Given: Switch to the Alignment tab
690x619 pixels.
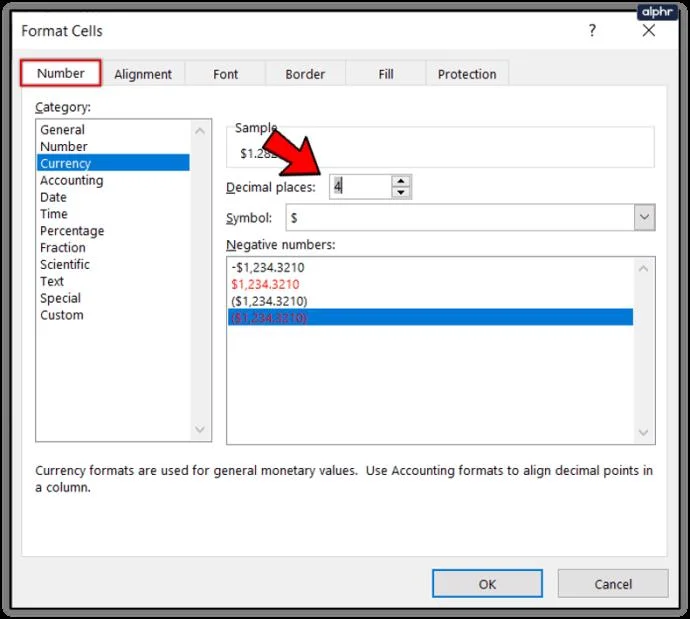Looking at the screenshot, I should [x=143, y=74].
